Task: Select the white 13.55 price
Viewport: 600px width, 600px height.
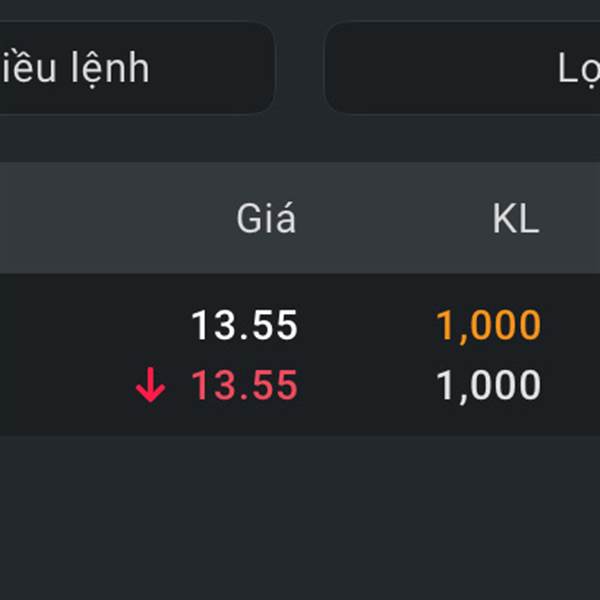Action: pos(245,326)
